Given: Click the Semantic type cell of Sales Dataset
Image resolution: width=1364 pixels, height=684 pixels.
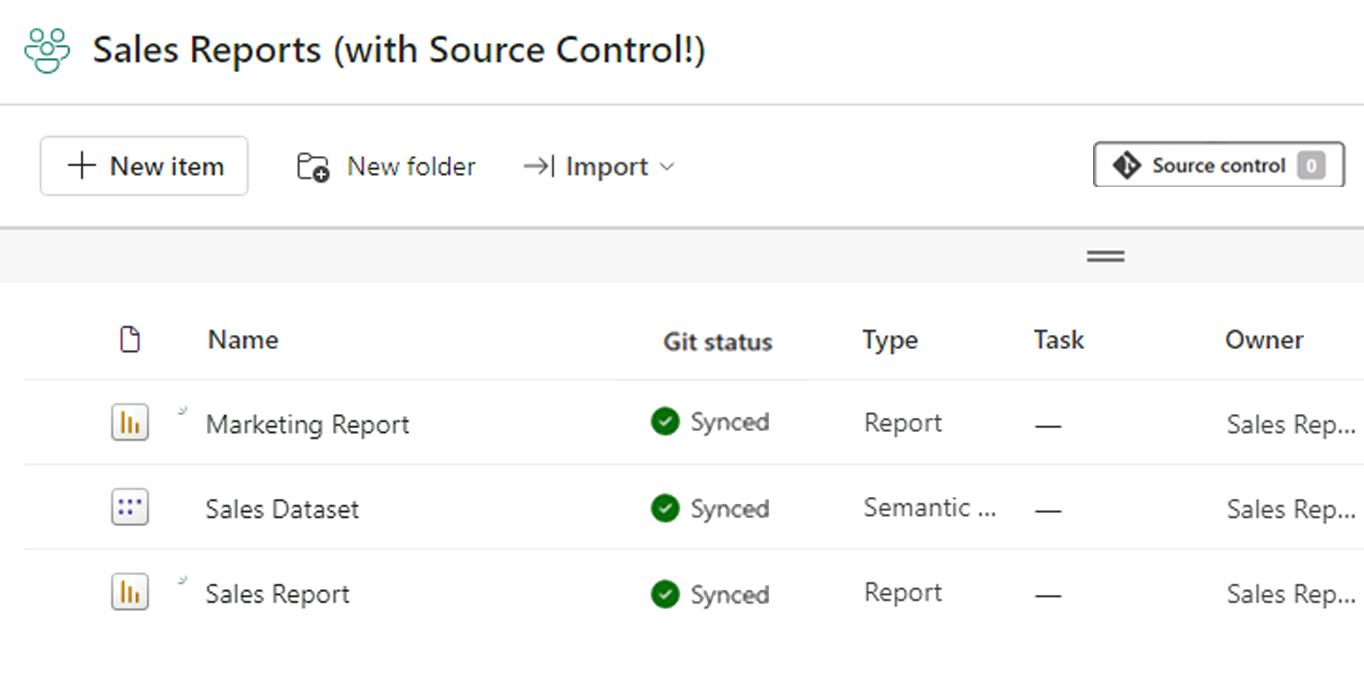Looking at the screenshot, I should [930, 508].
